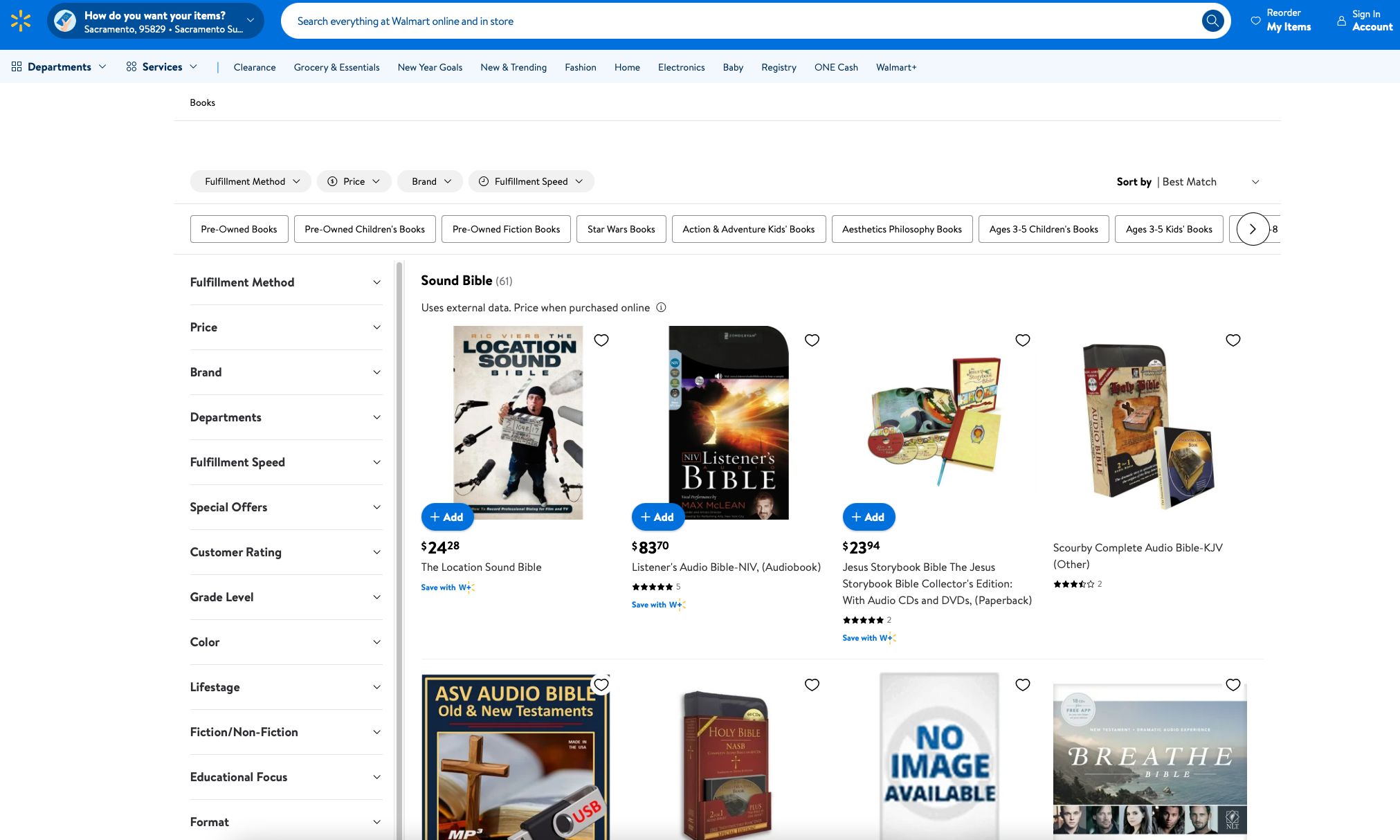Click info icon beside price notice
Image resolution: width=1400 pixels, height=840 pixels.
(661, 307)
